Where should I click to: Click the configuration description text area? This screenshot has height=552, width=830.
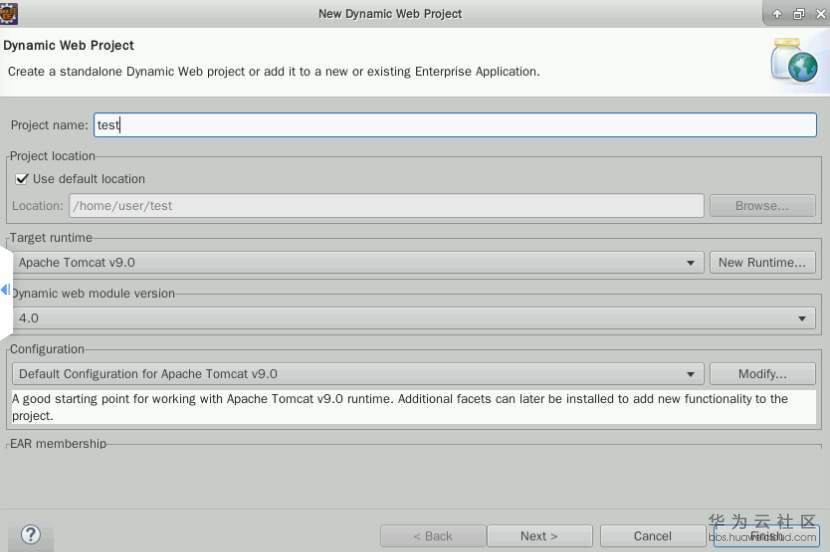(x=414, y=407)
